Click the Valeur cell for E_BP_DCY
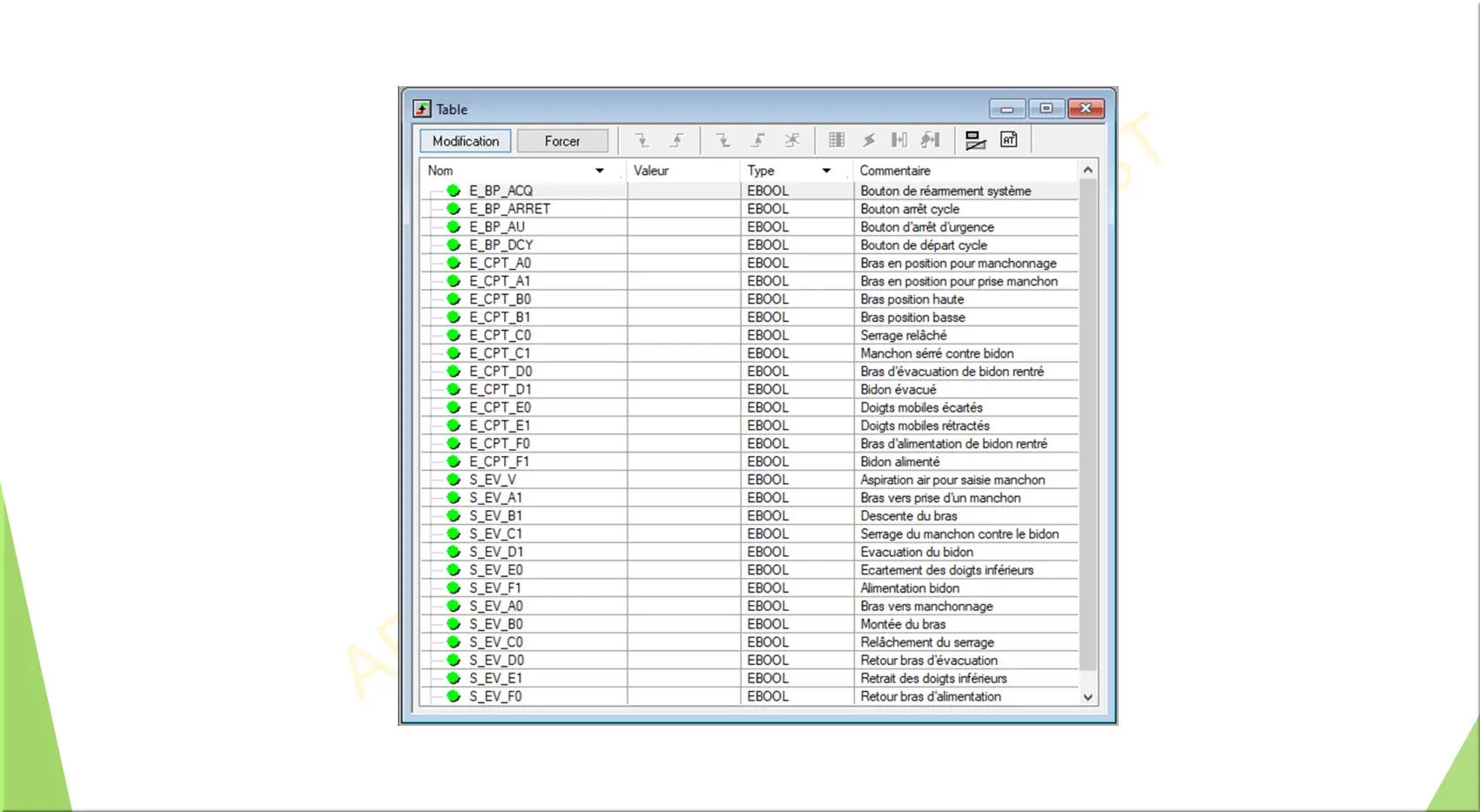The height and width of the screenshot is (812, 1480). click(683, 245)
